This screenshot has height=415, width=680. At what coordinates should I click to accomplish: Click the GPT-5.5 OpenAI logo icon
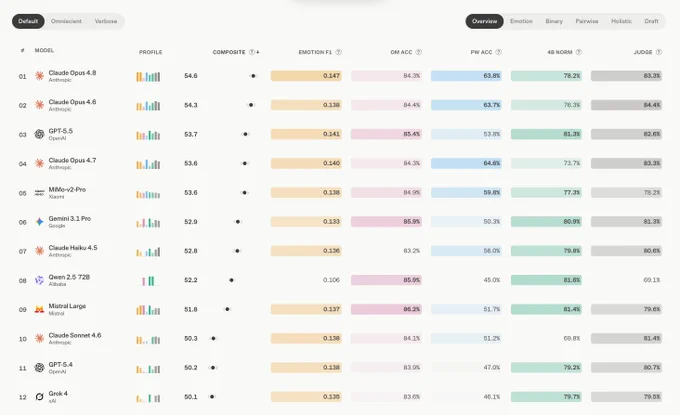[x=39, y=134]
